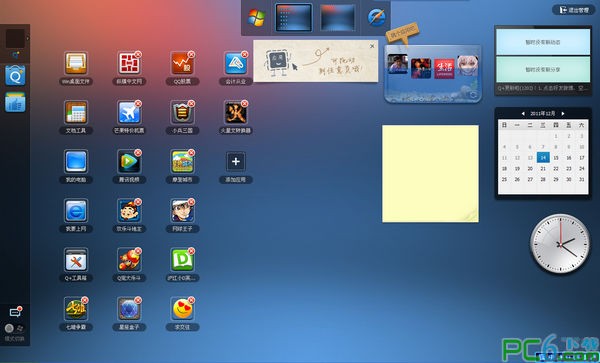Click the small Windows flag icon at sidebar bottom
This screenshot has height=363, width=600.
point(20,328)
